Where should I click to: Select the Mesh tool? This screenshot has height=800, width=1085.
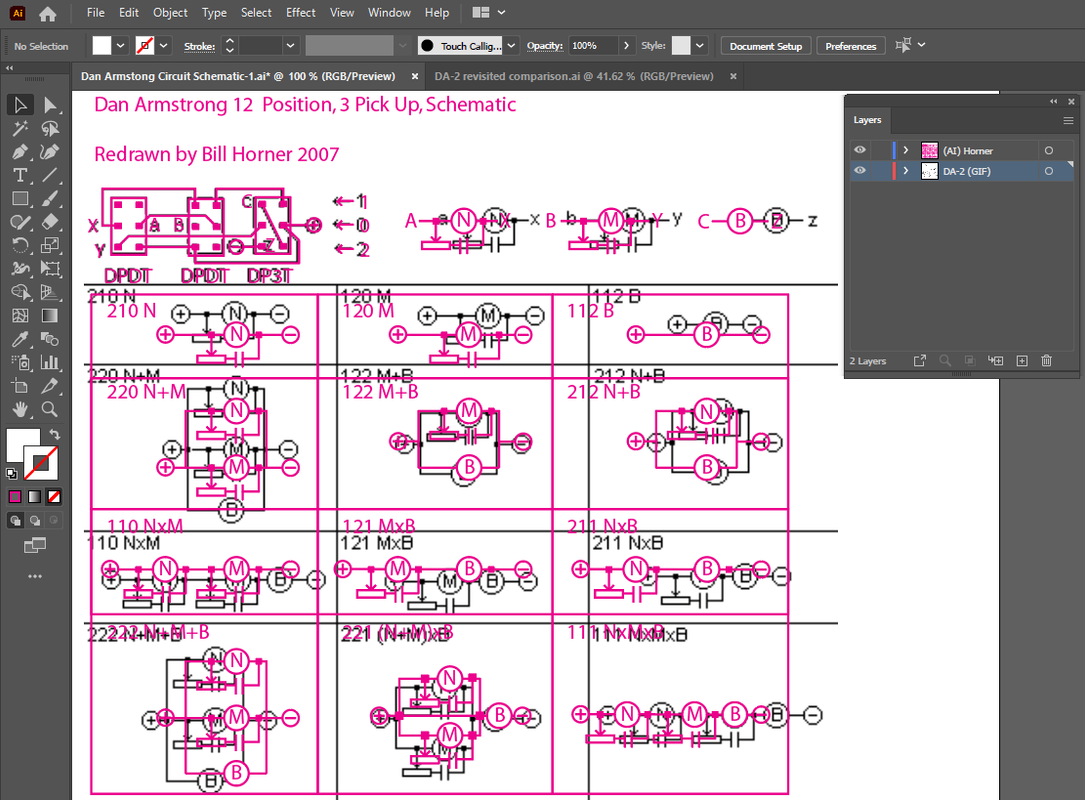20,316
